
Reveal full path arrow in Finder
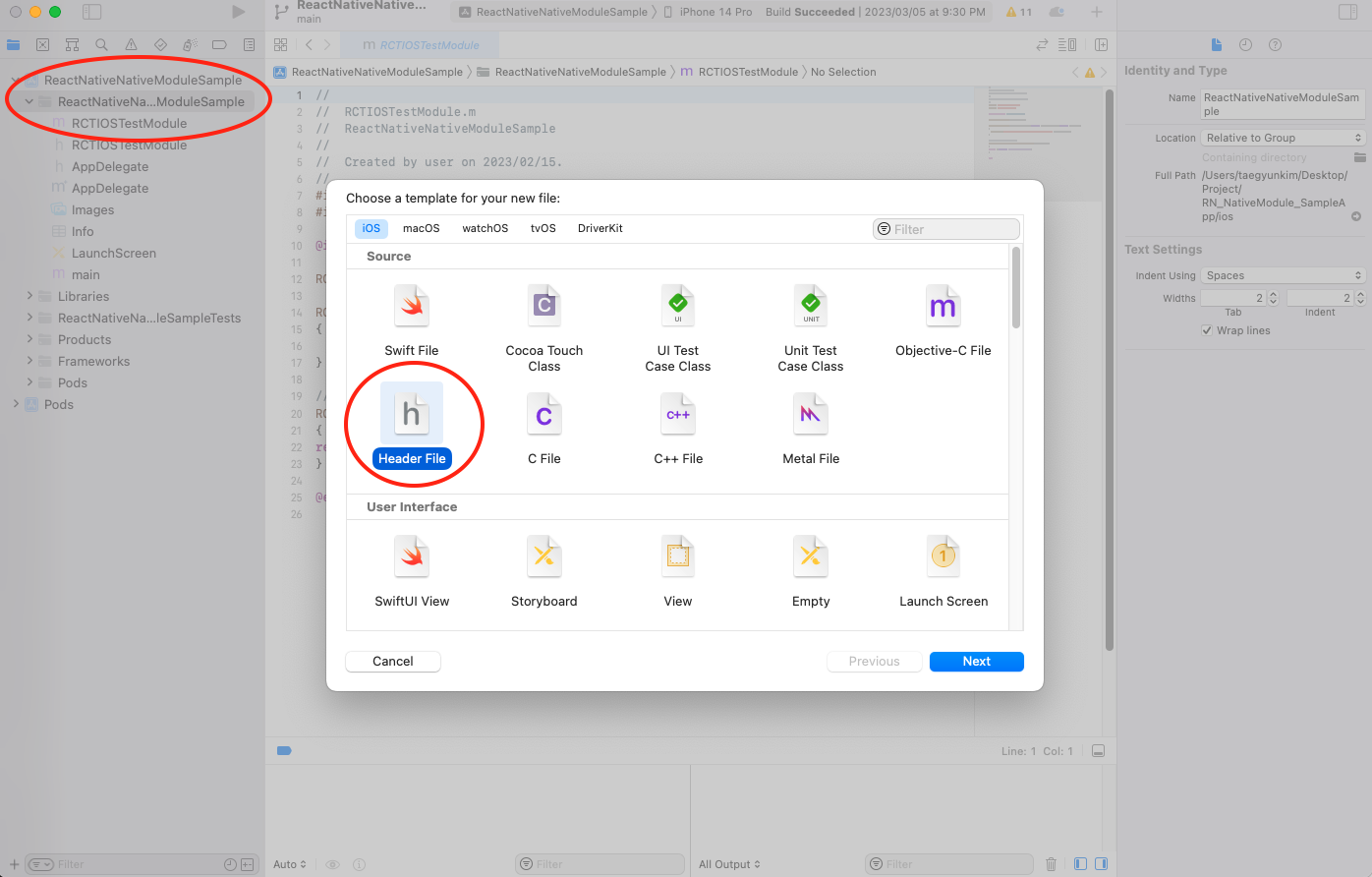(x=1356, y=216)
